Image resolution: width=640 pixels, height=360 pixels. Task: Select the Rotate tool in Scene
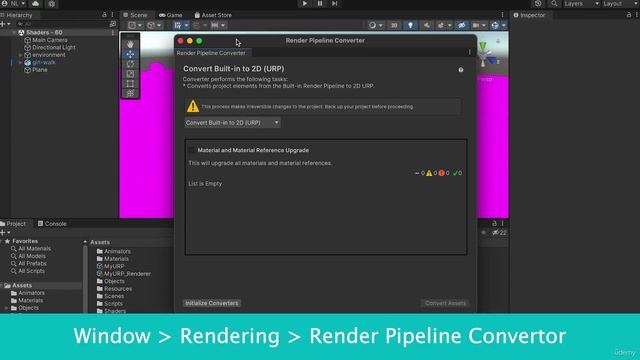coord(130,64)
